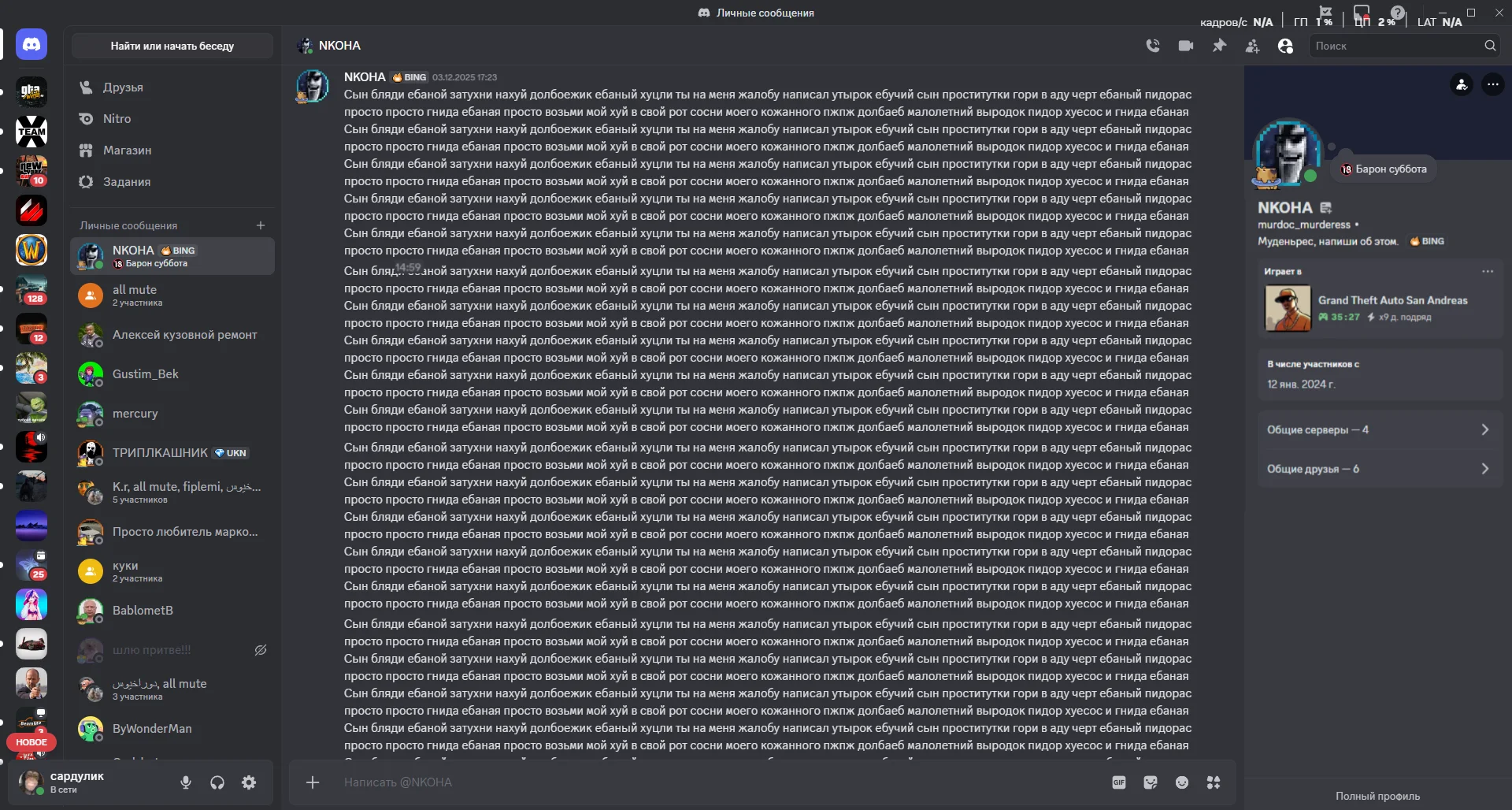Viewport: 1512px width, 810px height.
Task: Open the emoji picker
Action: pyautogui.click(x=1182, y=782)
